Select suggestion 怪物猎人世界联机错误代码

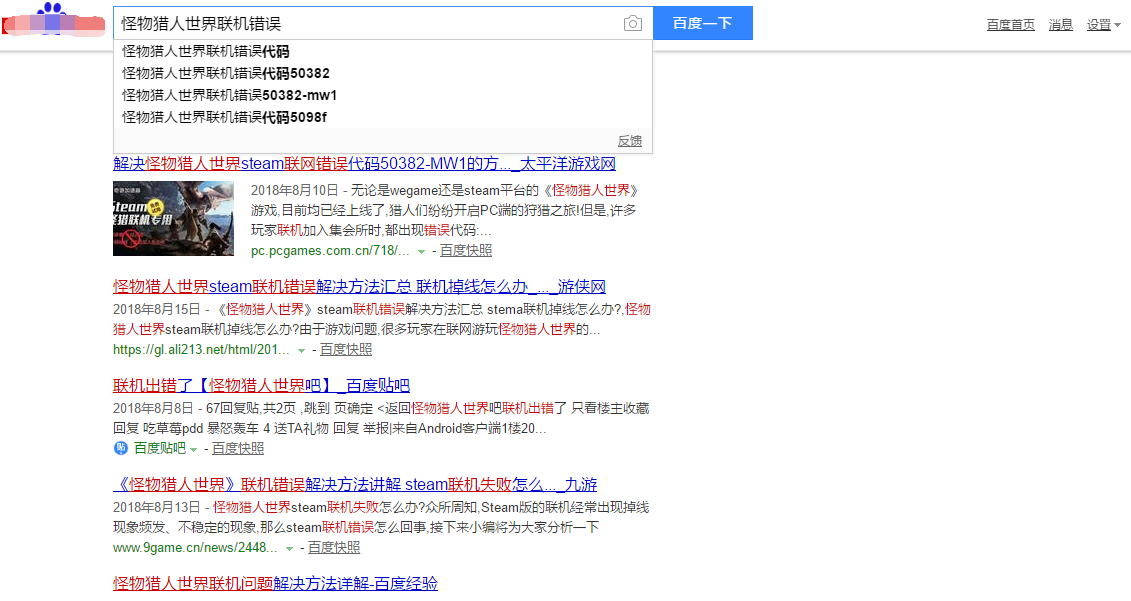pos(383,51)
